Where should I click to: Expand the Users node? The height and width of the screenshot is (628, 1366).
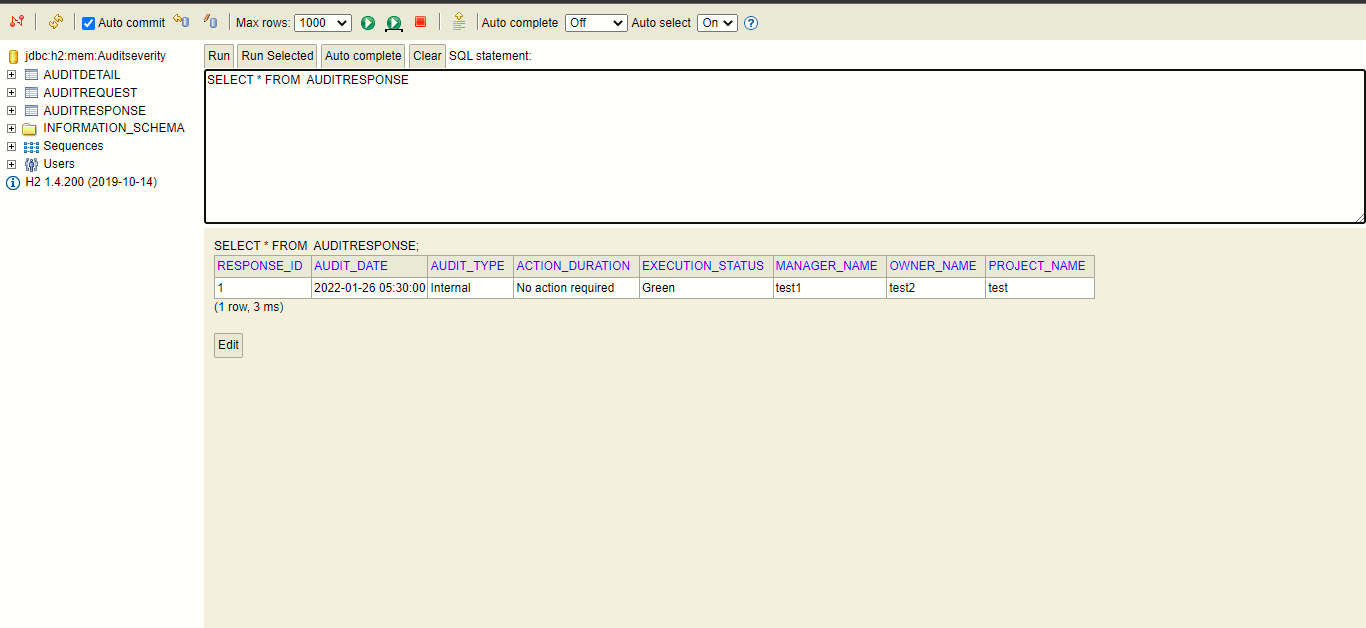point(12,164)
